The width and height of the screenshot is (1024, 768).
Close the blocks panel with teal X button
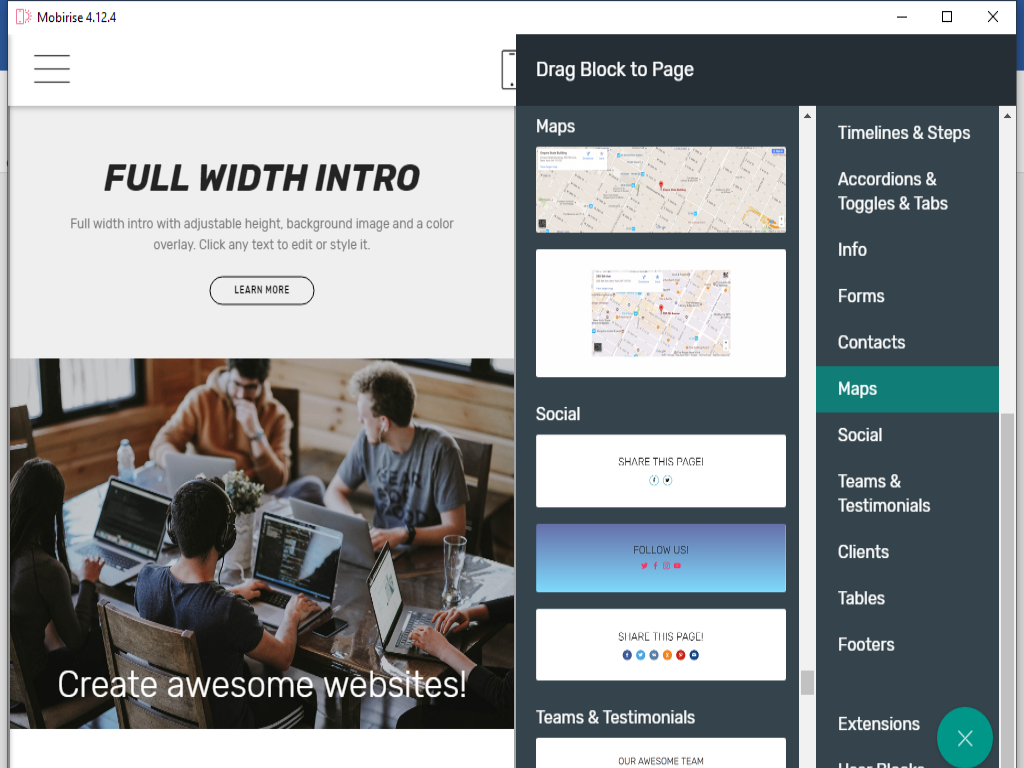tap(965, 738)
